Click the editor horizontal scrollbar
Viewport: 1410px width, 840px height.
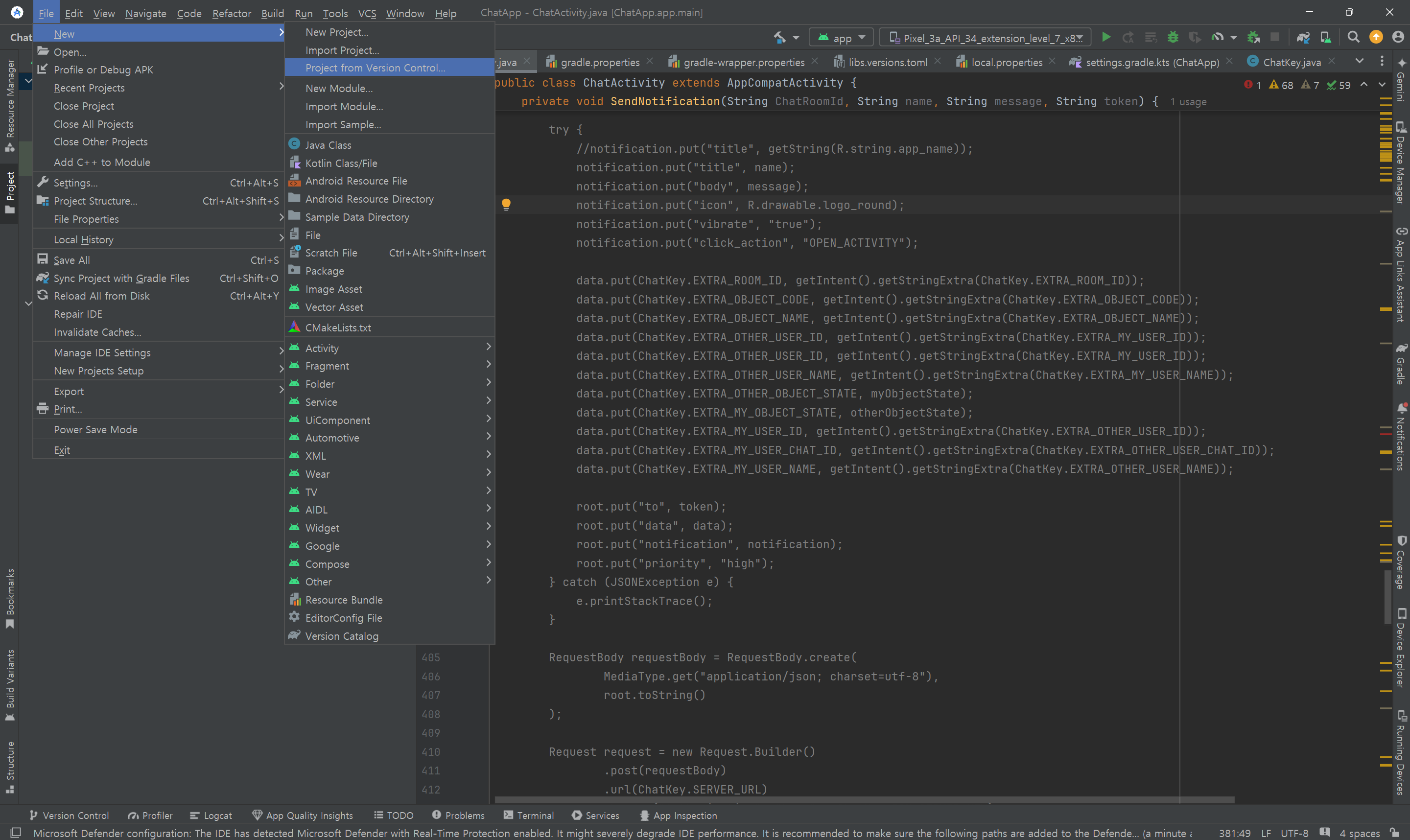tap(863, 800)
